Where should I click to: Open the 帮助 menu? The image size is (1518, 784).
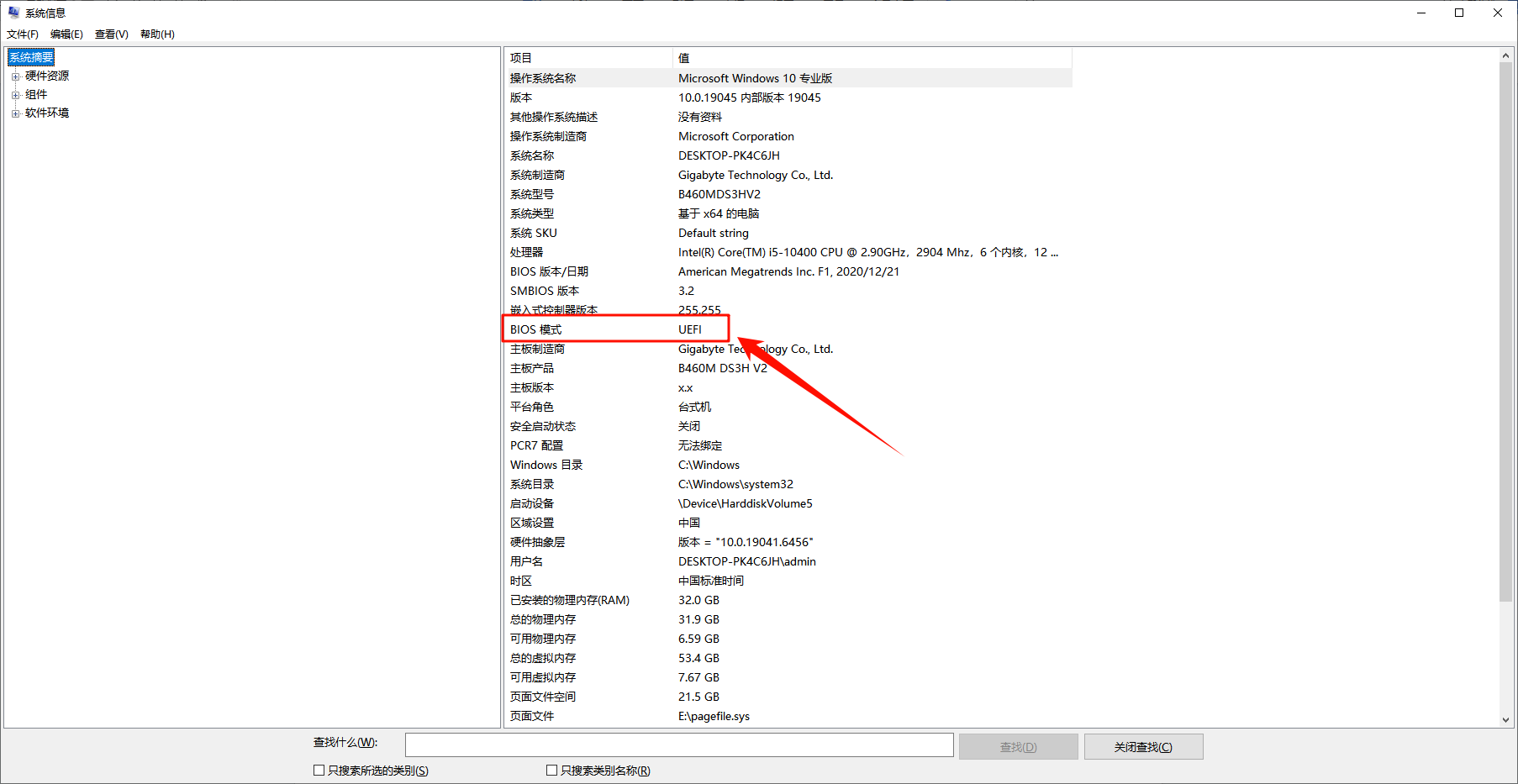(x=155, y=34)
